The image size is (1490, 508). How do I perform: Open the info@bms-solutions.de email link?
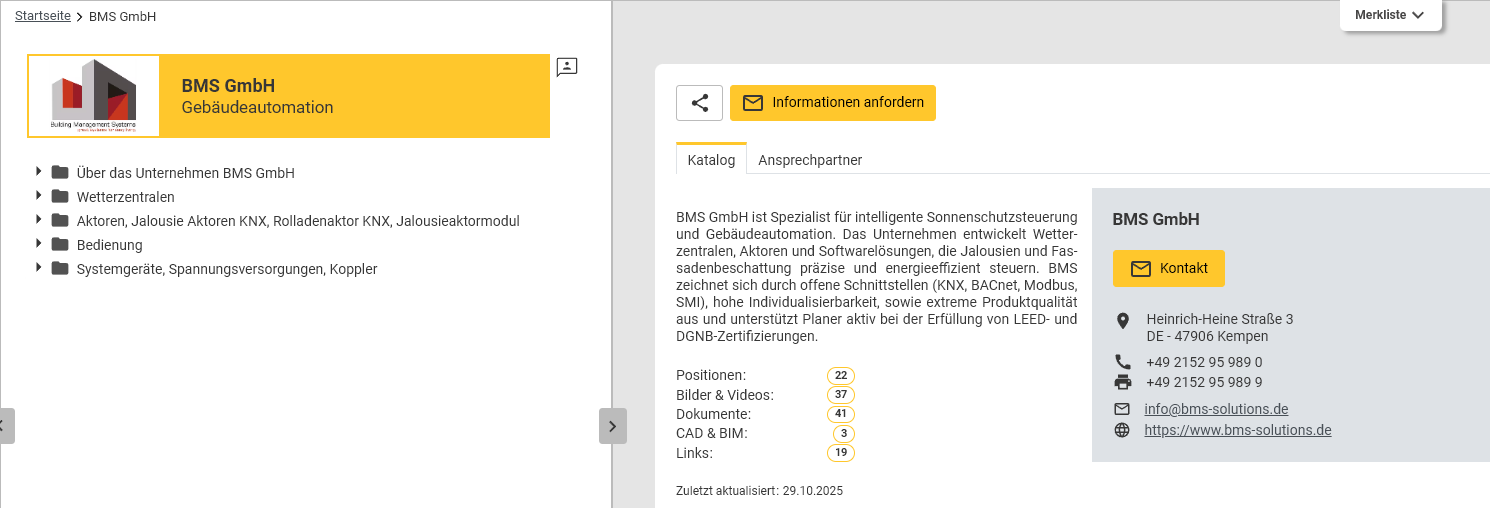coord(1216,409)
